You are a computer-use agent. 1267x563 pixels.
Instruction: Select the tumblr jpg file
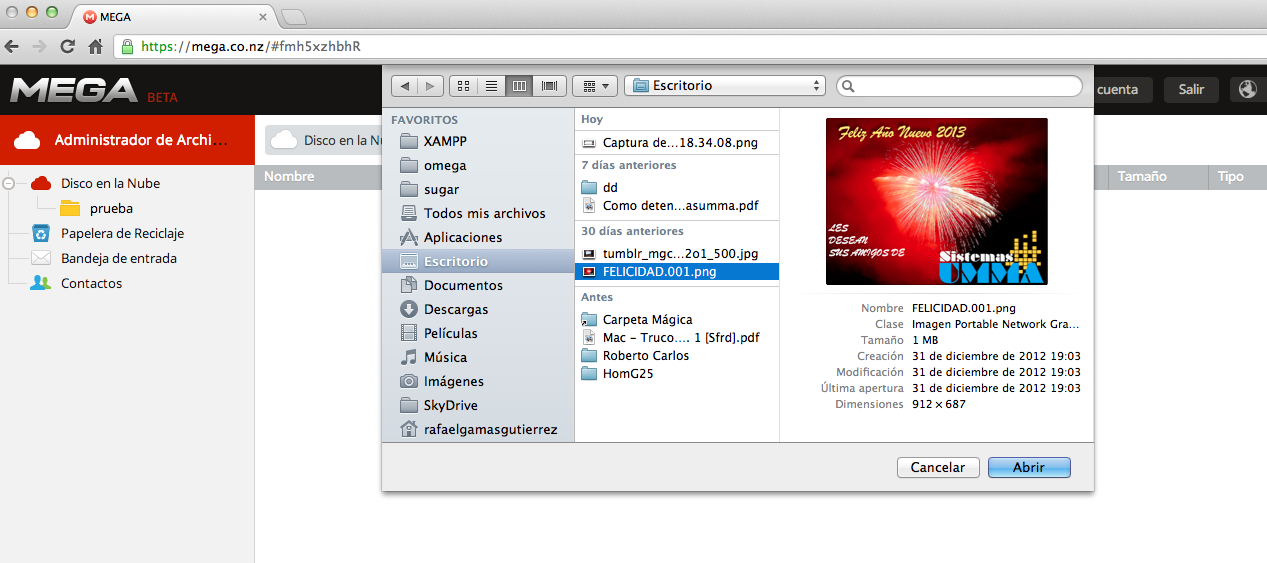point(679,253)
